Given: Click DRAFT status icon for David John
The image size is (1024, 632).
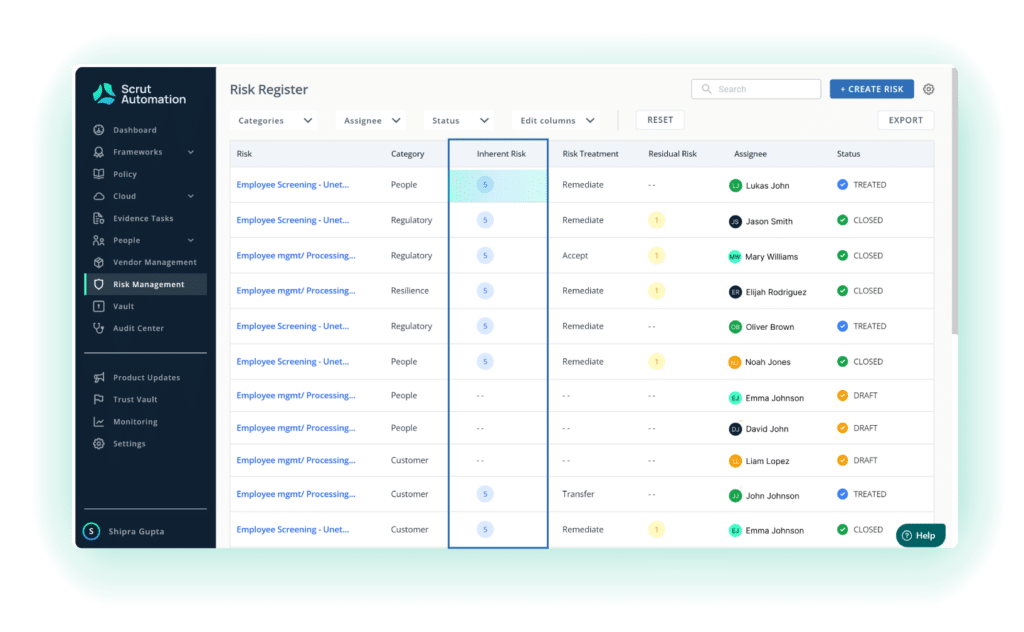Looking at the screenshot, I should [x=842, y=428].
